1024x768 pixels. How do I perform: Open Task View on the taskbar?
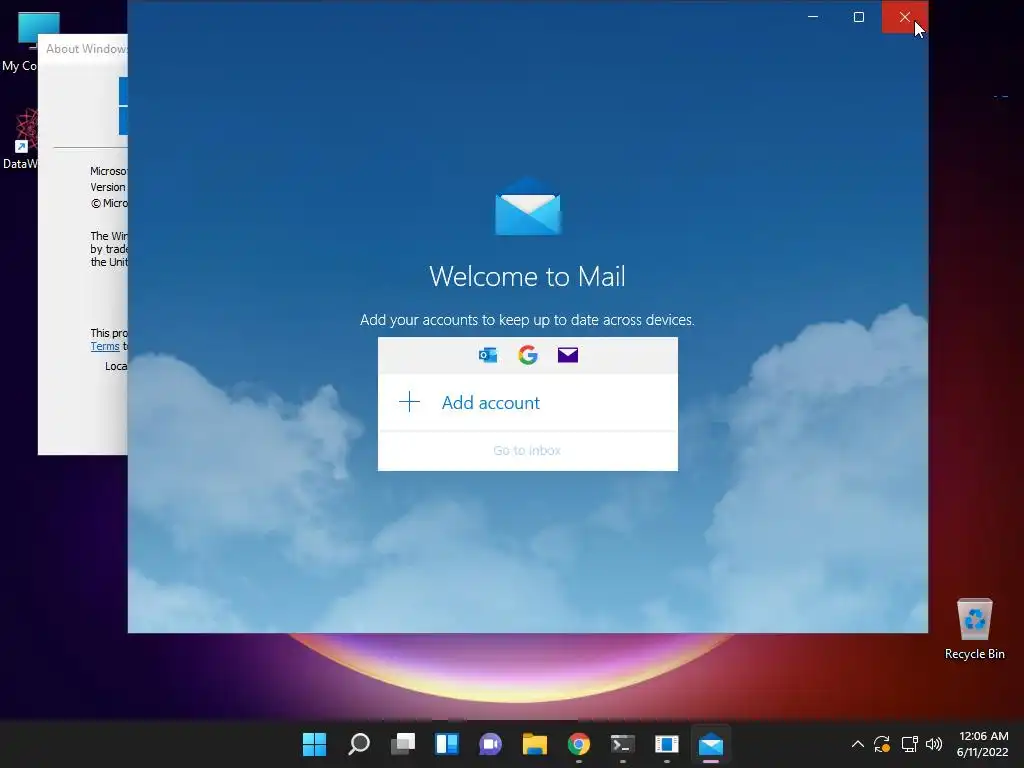[402, 743]
